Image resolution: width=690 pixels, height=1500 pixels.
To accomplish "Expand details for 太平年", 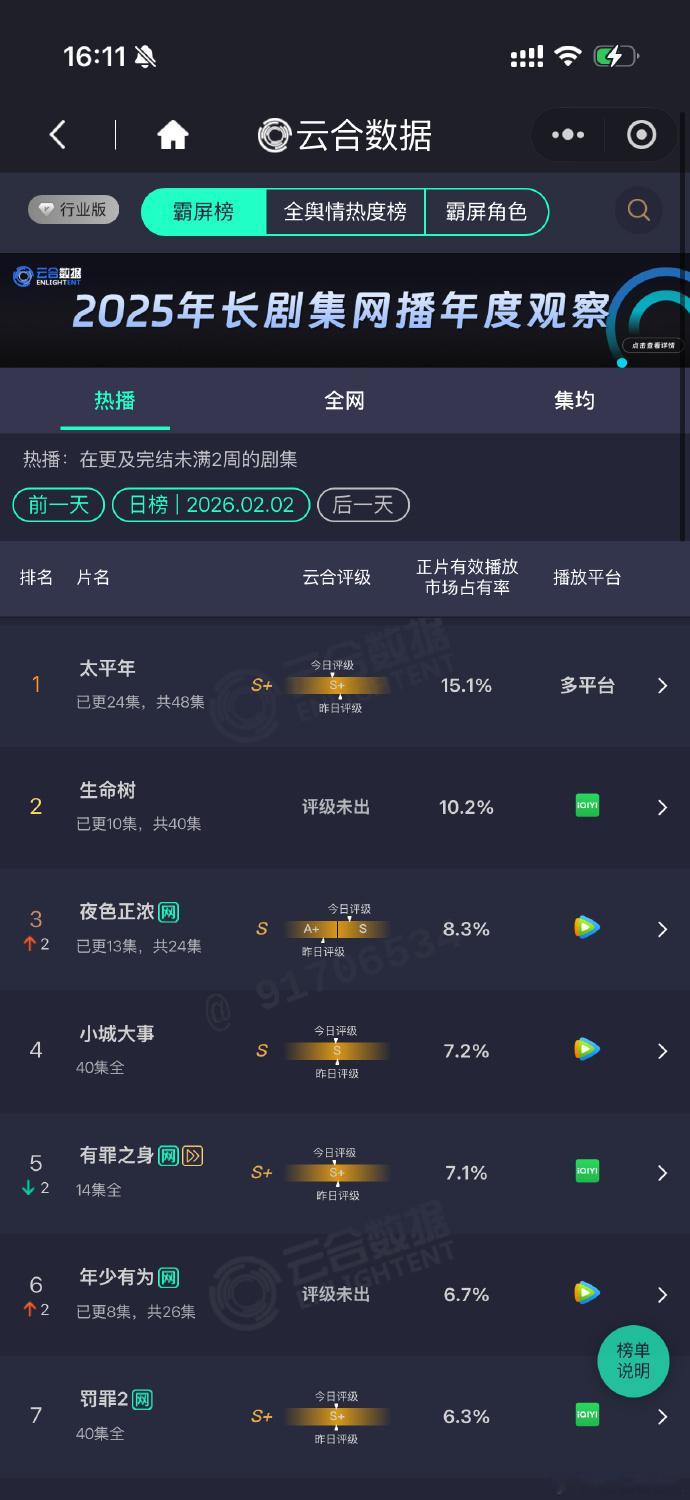I will 661,686.
